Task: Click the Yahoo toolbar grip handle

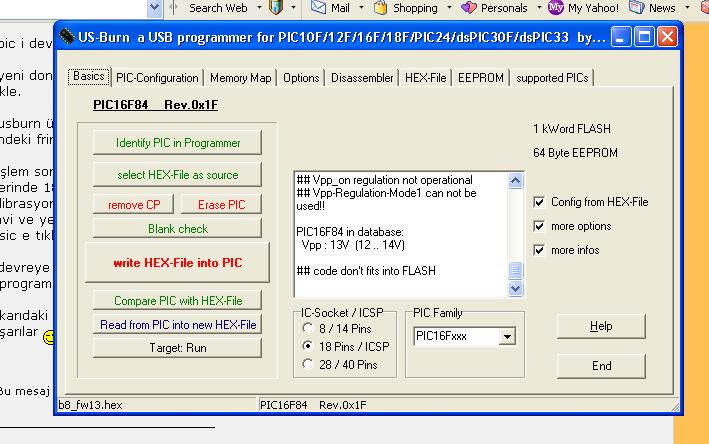Action: coord(174,8)
